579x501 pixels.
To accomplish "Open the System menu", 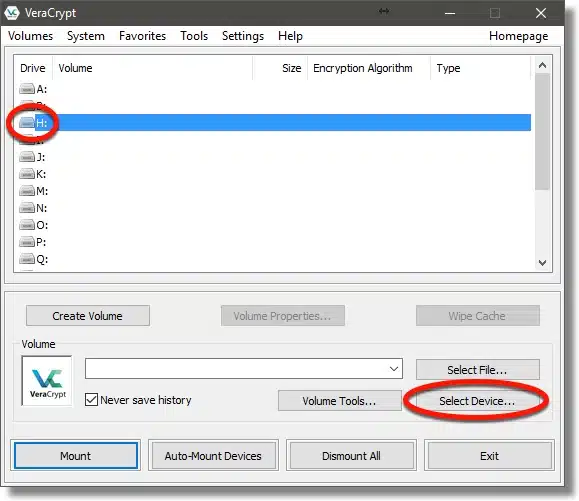I will (x=86, y=36).
